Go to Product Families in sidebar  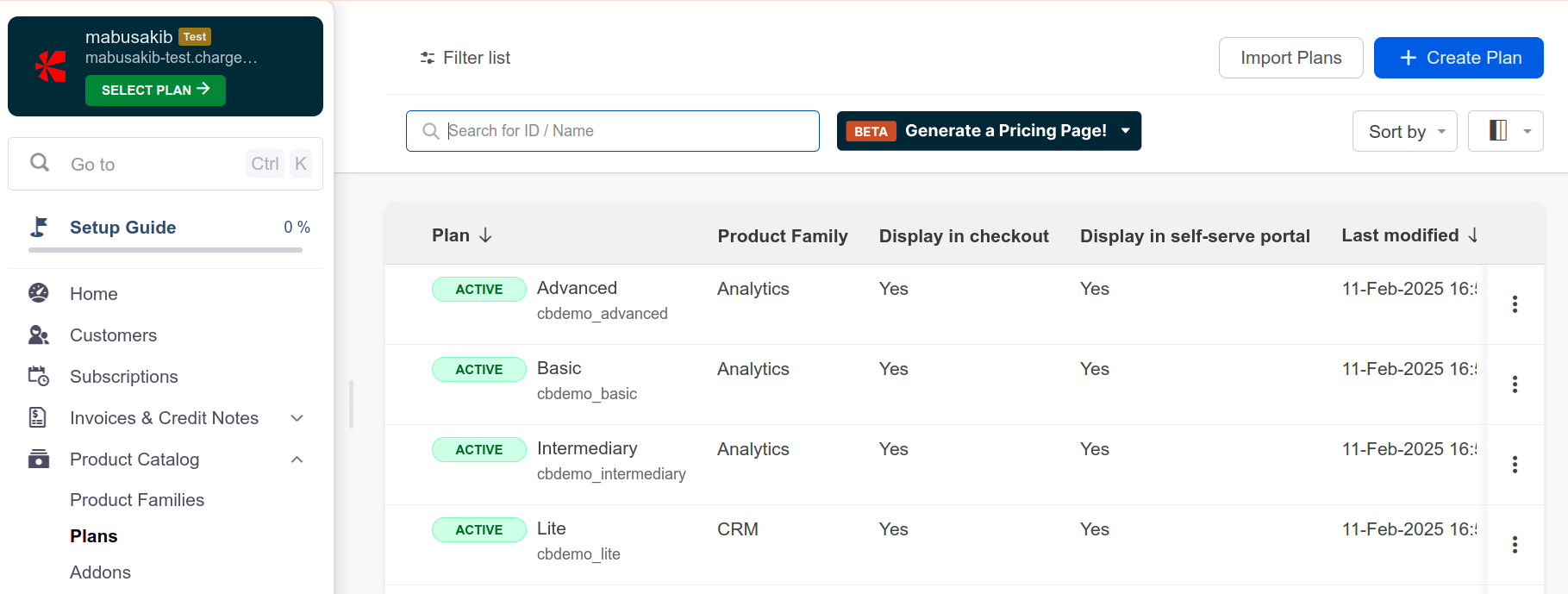137,500
